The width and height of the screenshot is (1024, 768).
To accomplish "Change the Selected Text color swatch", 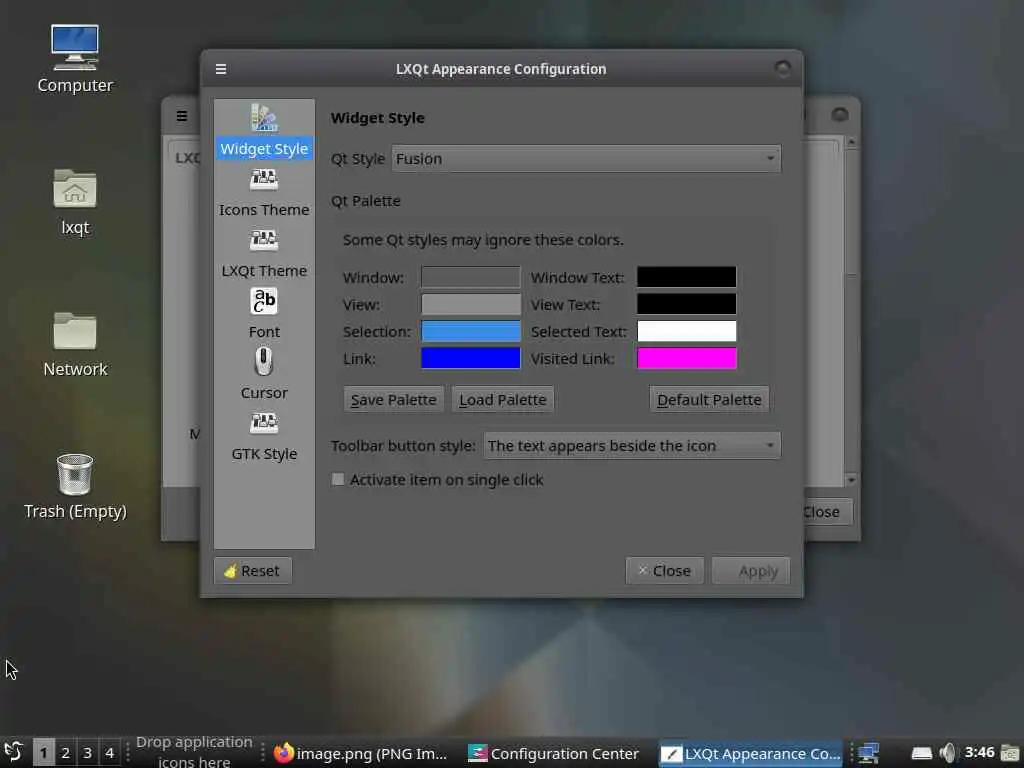I will click(x=686, y=331).
